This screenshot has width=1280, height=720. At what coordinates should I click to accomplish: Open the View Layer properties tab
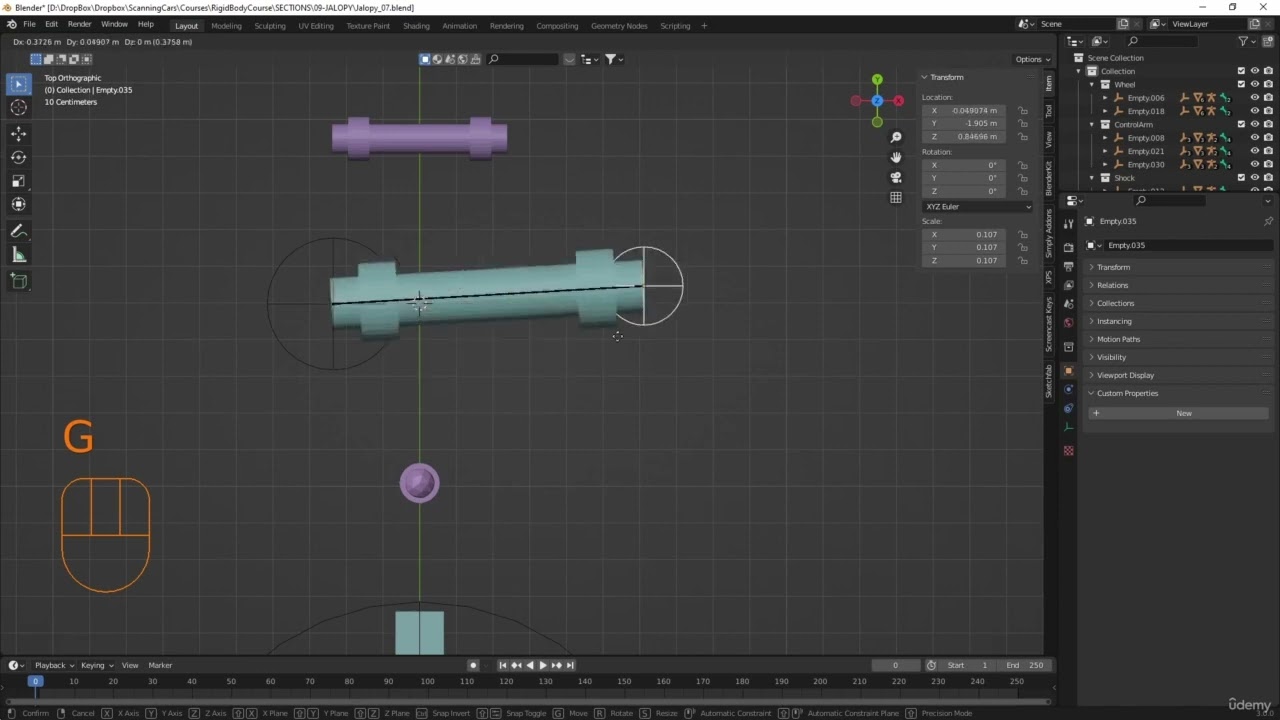(1068, 286)
